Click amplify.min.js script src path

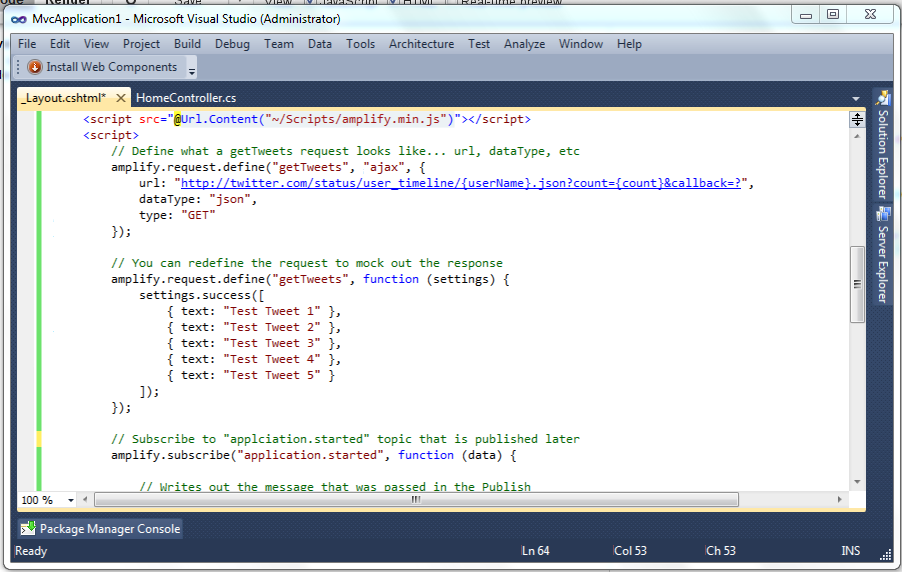356,119
